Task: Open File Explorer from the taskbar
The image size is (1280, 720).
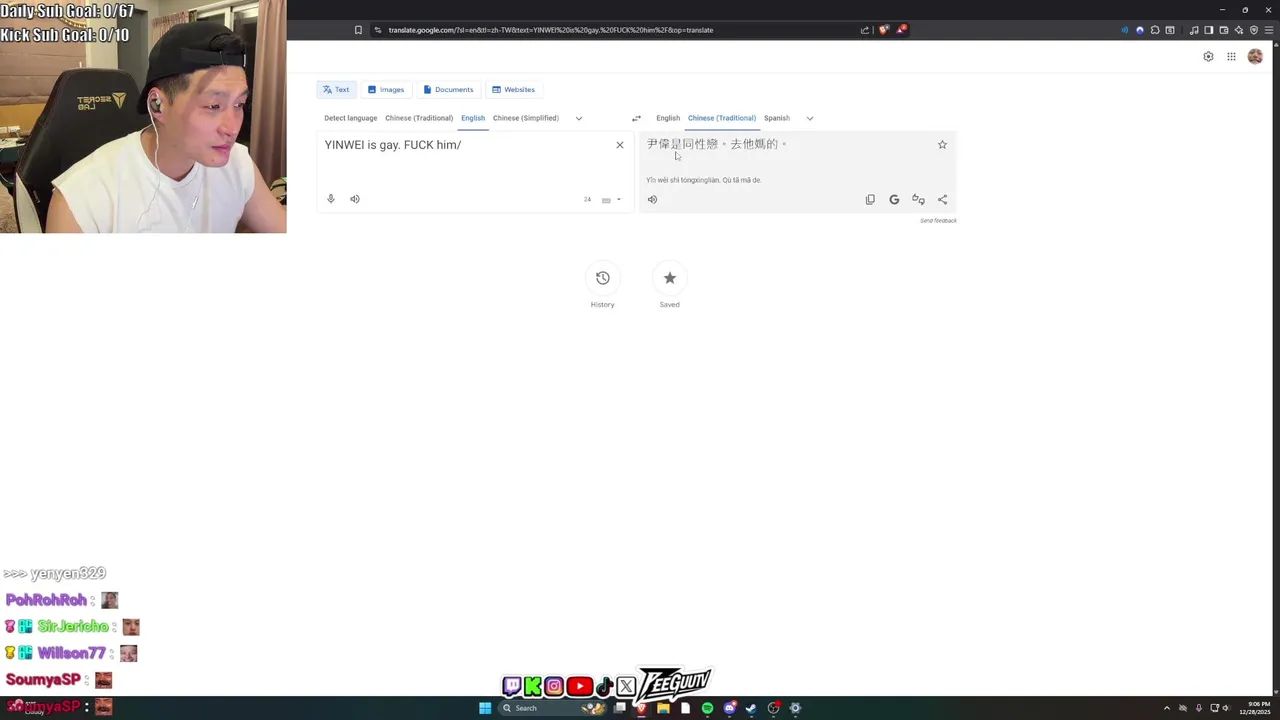Action: point(663,708)
